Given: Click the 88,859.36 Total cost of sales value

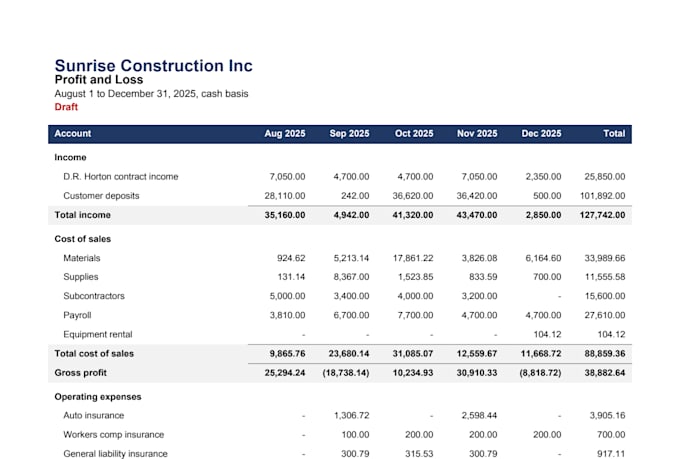Looking at the screenshot, I should (605, 354).
